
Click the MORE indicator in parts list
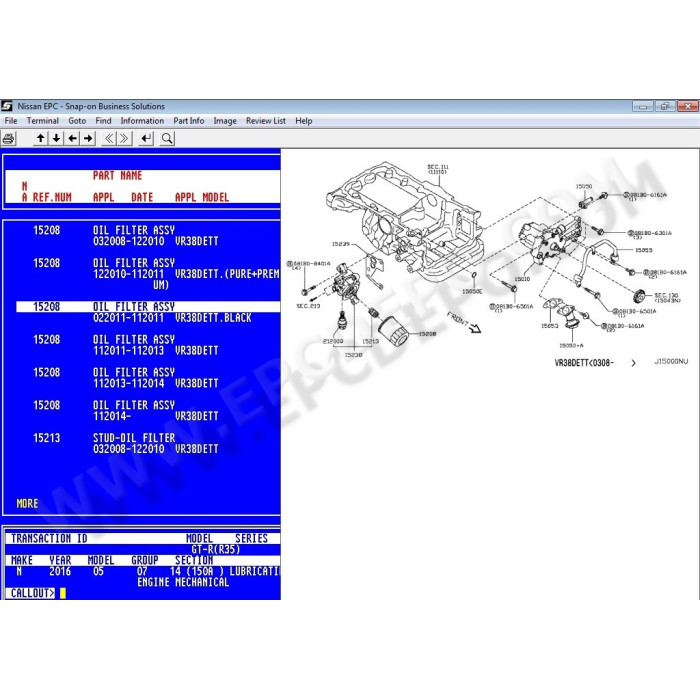[27, 504]
